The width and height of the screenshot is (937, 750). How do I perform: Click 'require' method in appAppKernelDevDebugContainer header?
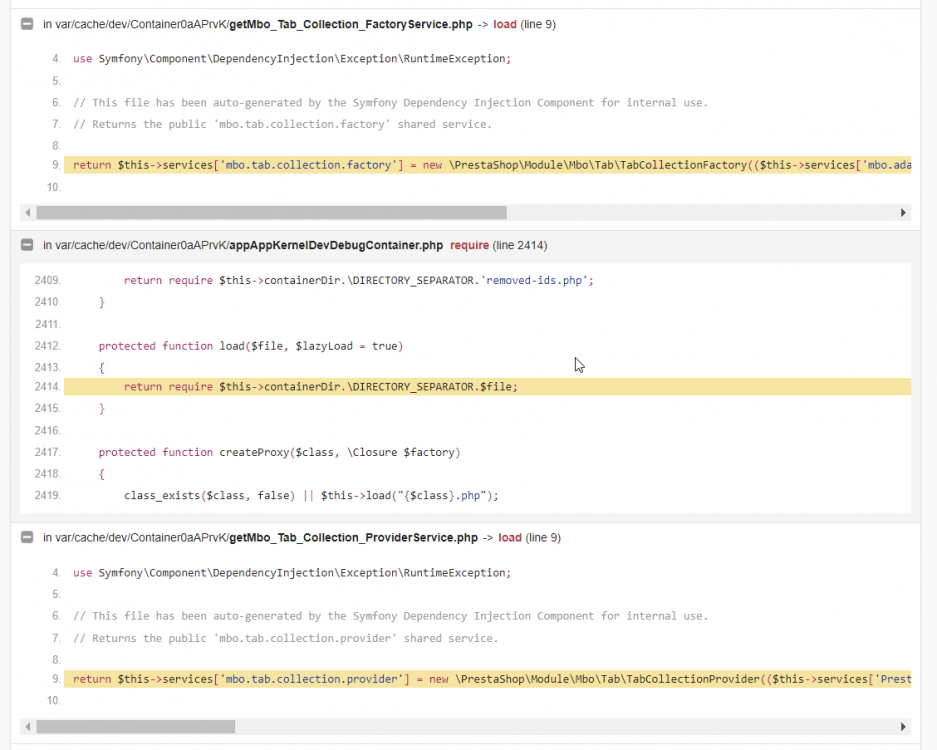[x=469, y=245]
